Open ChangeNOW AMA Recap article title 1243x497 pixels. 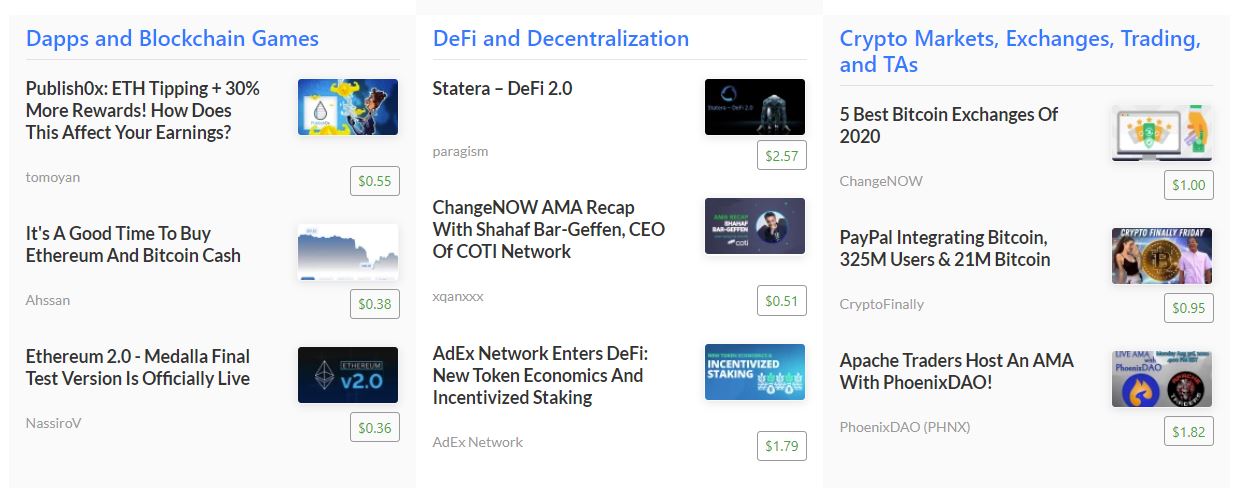click(549, 229)
